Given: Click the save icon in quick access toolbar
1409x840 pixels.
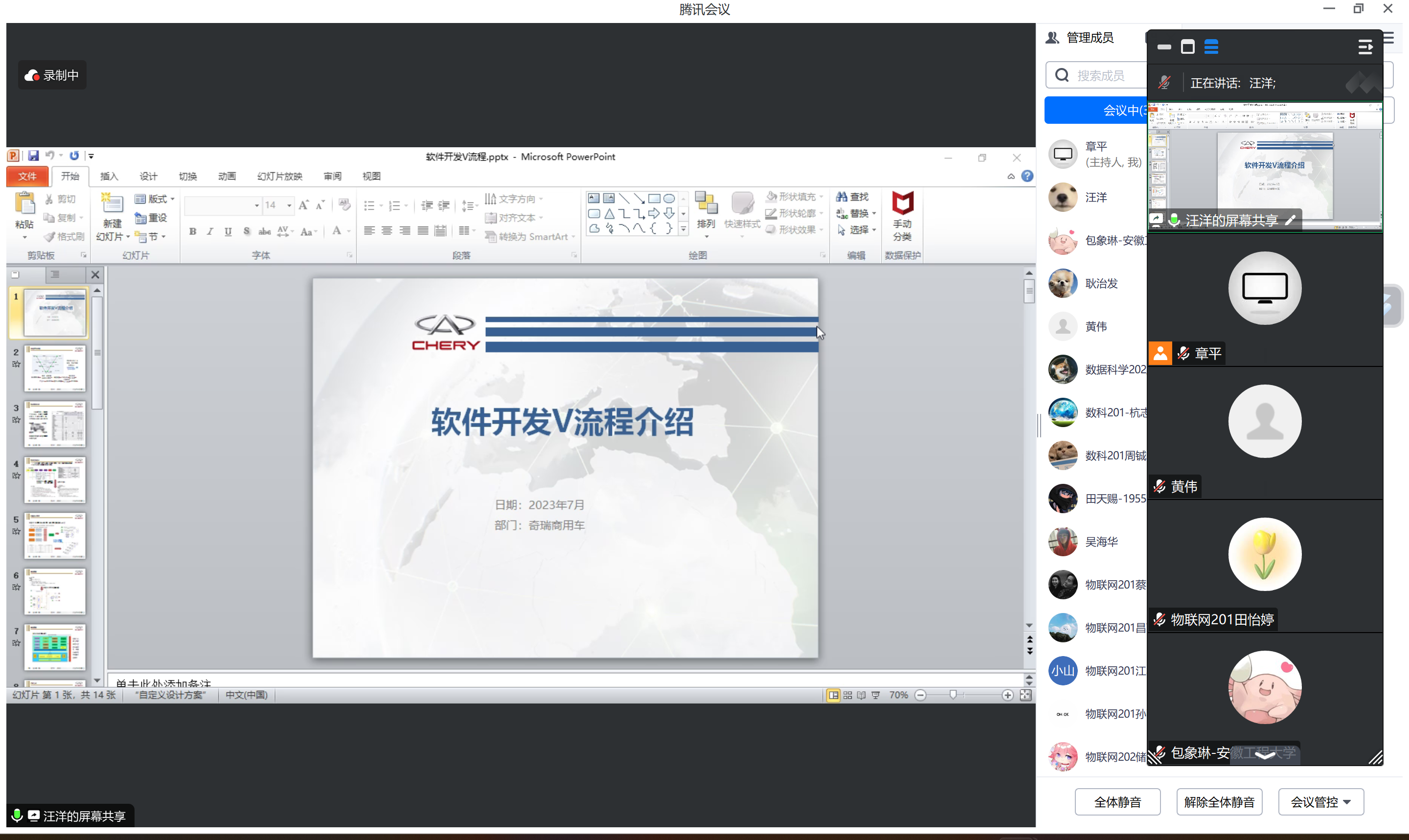Looking at the screenshot, I should tap(33, 156).
